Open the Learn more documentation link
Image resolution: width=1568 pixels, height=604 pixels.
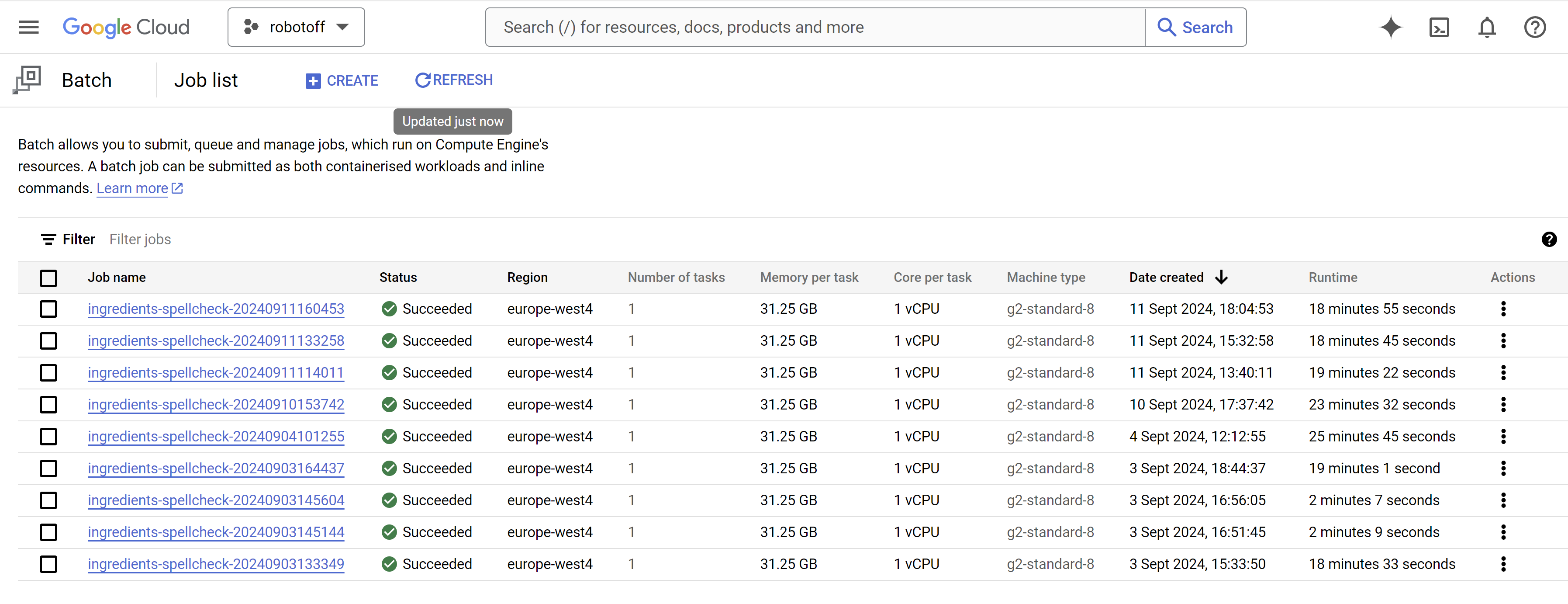click(133, 189)
